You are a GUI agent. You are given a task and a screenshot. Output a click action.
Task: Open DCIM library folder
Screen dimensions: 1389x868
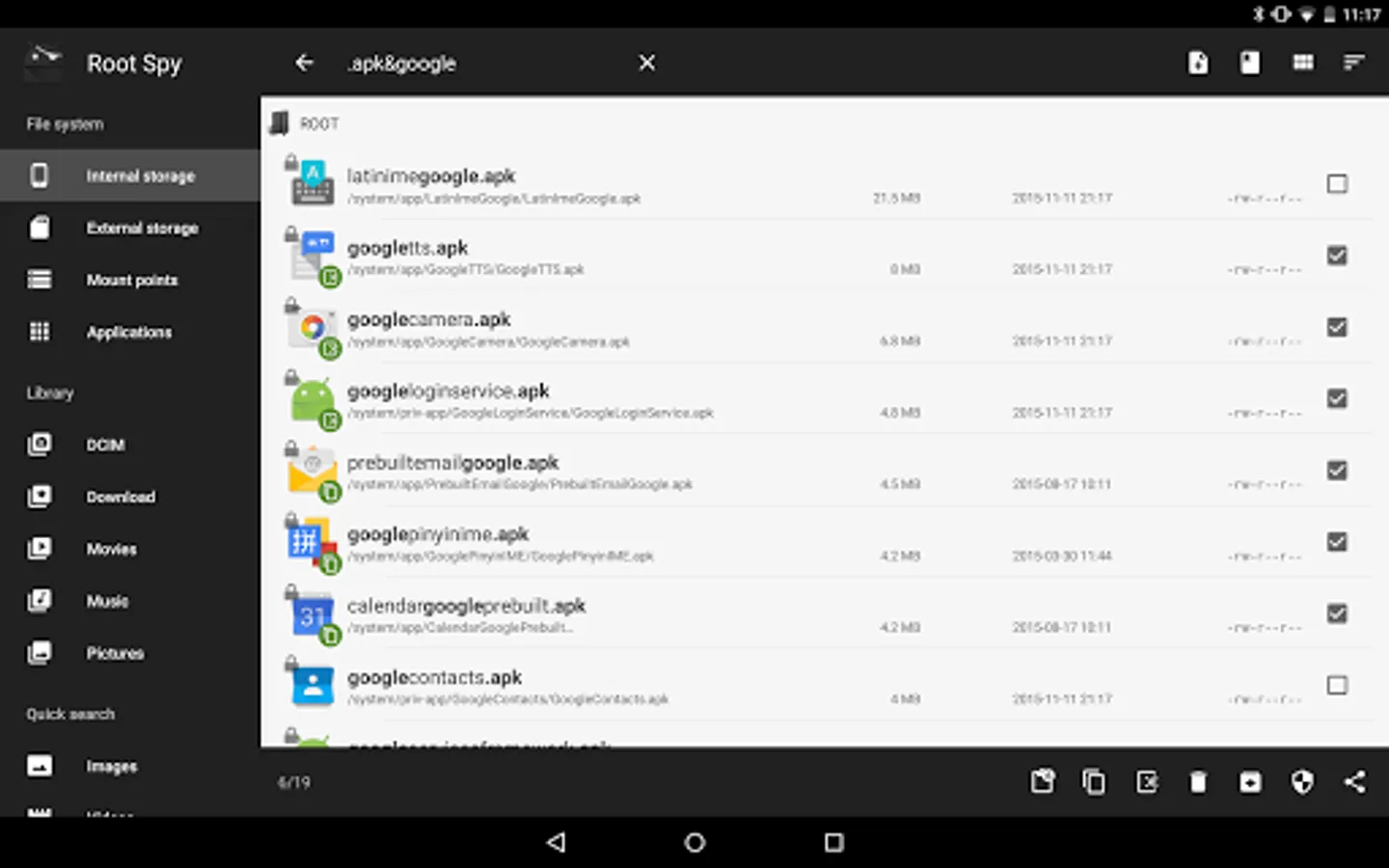[130, 445]
